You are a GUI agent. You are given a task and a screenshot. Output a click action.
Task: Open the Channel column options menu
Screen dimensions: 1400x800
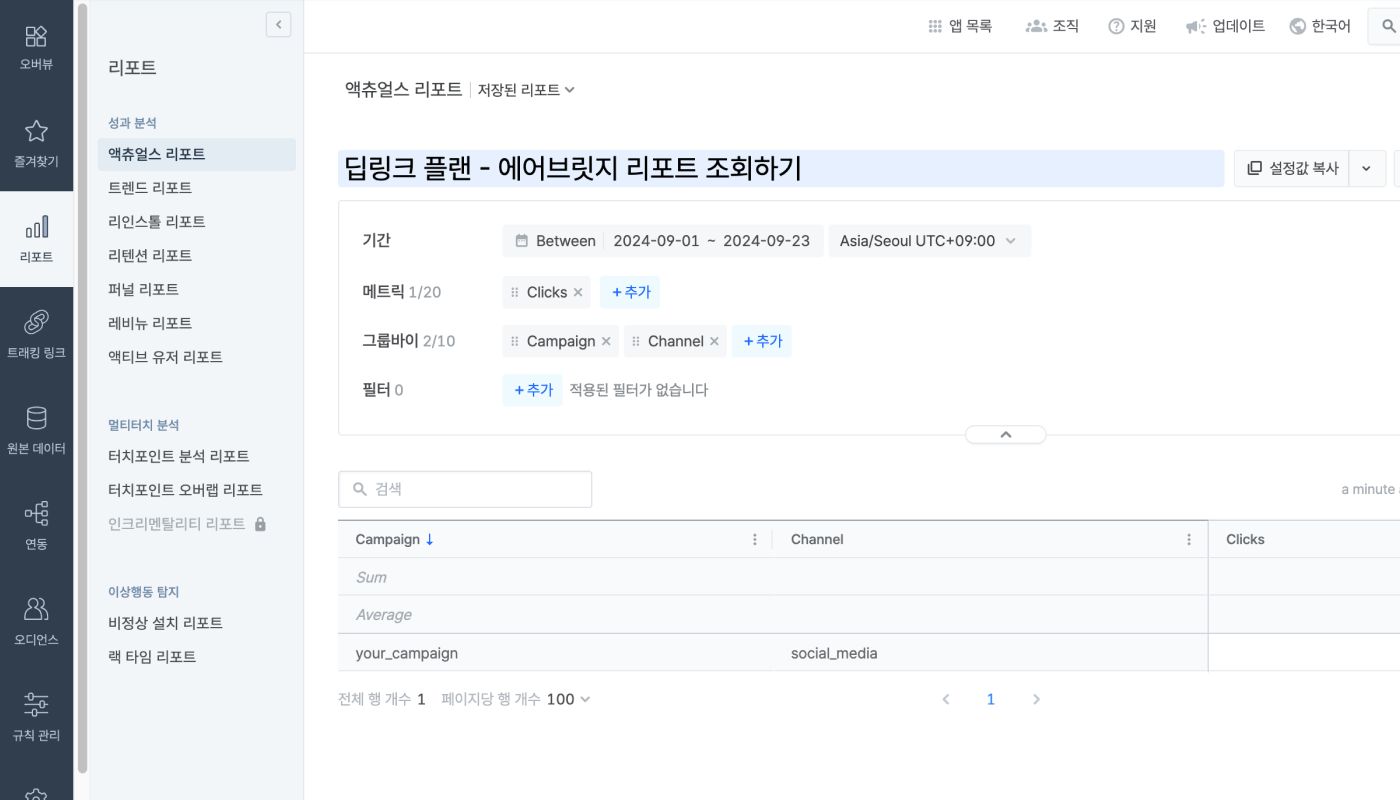coord(1189,539)
